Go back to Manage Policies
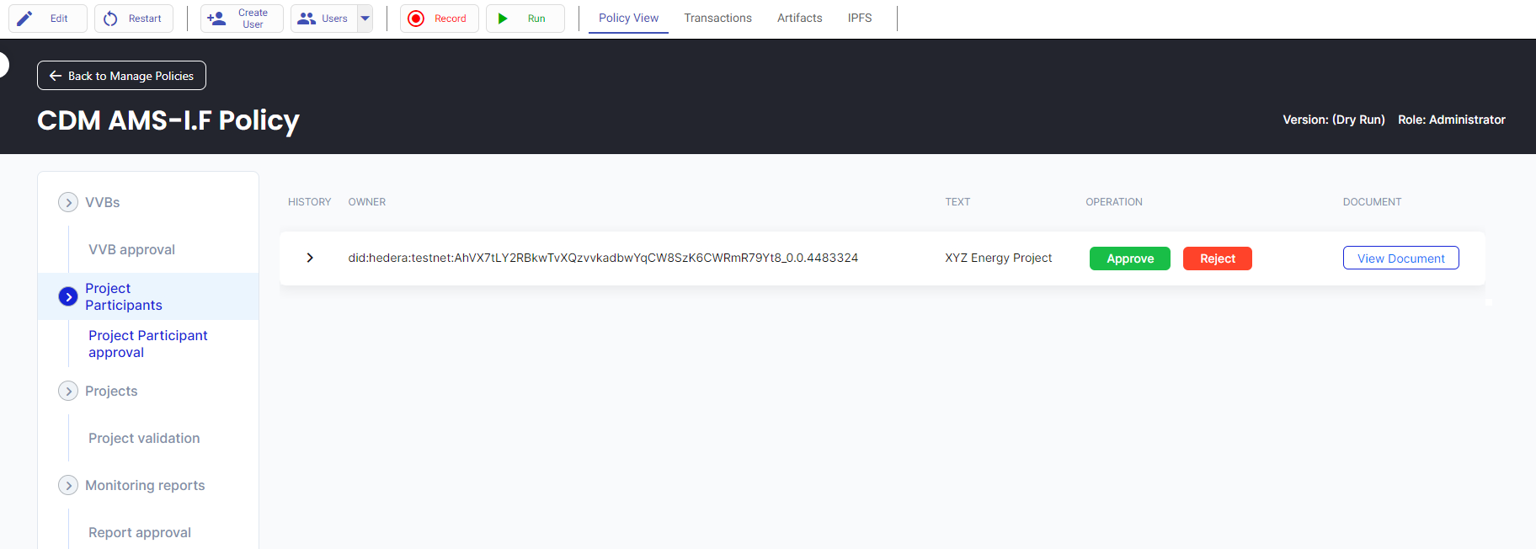Screen dimensions: 1536x549 point(122,76)
